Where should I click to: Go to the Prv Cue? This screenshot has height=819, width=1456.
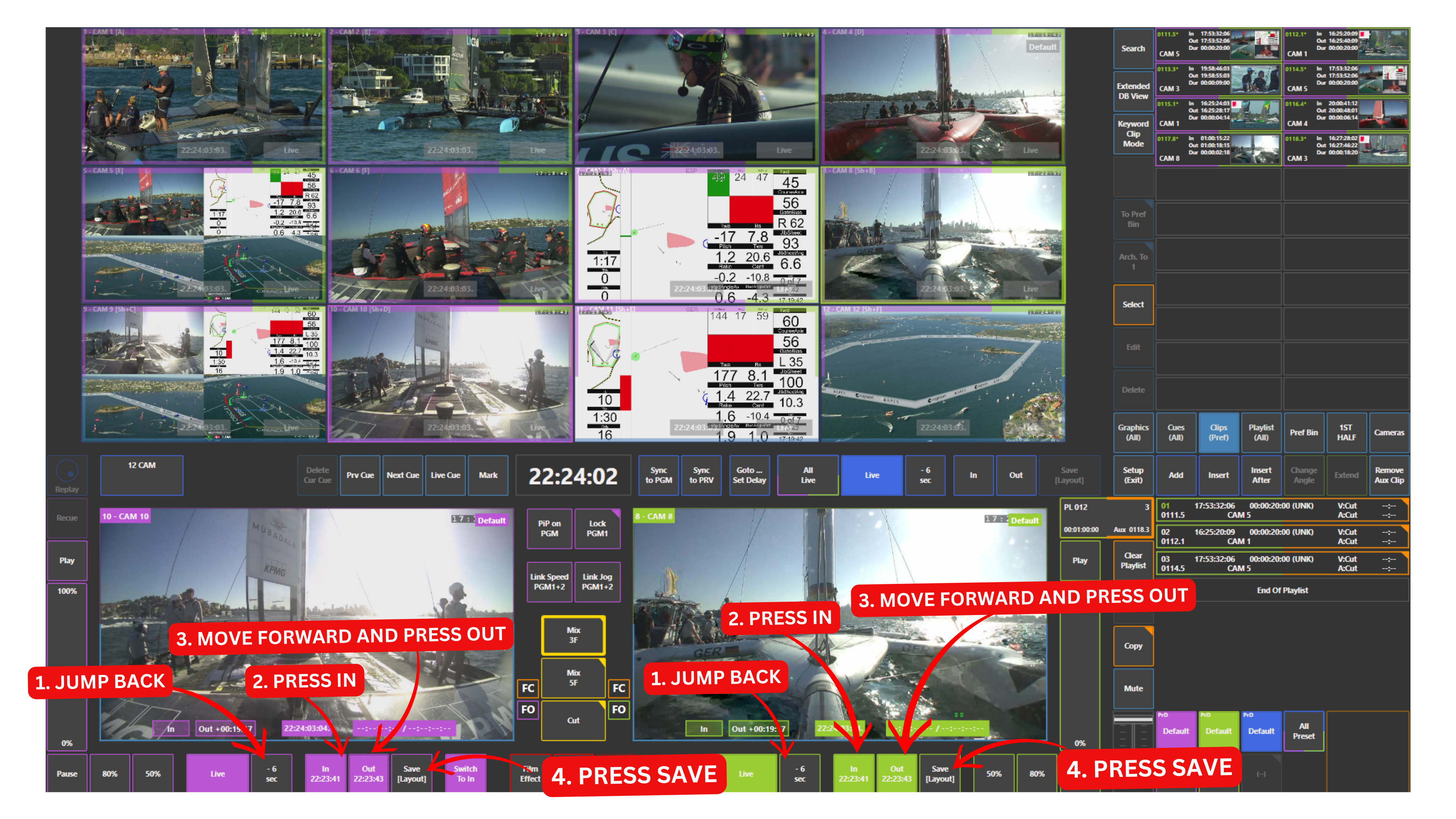point(360,475)
